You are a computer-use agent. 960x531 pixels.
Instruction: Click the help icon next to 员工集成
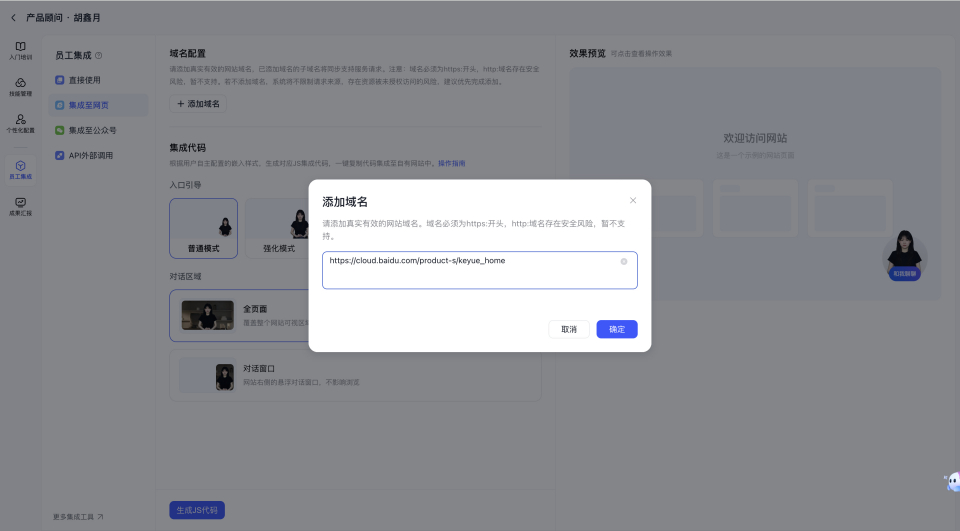[x=98, y=56]
